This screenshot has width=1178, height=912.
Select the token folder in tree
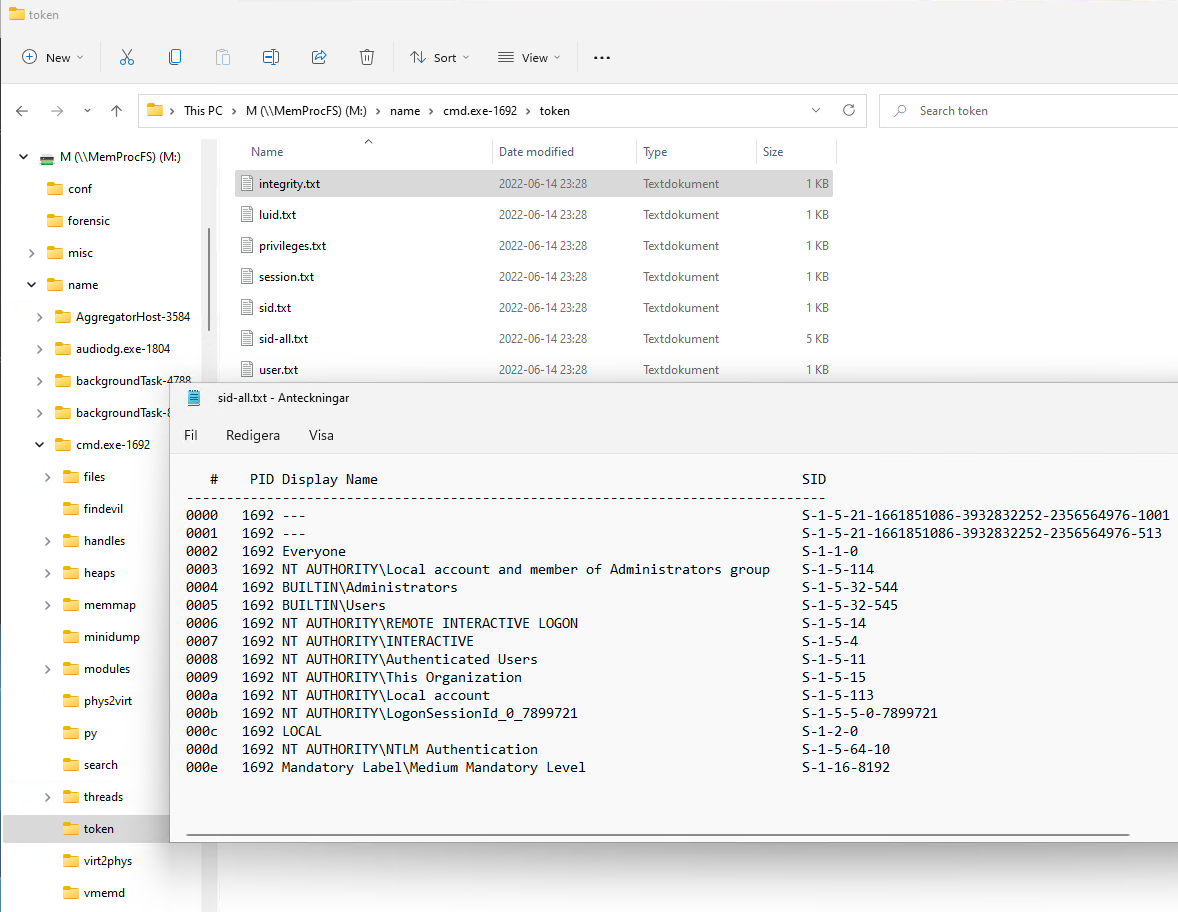(98, 829)
